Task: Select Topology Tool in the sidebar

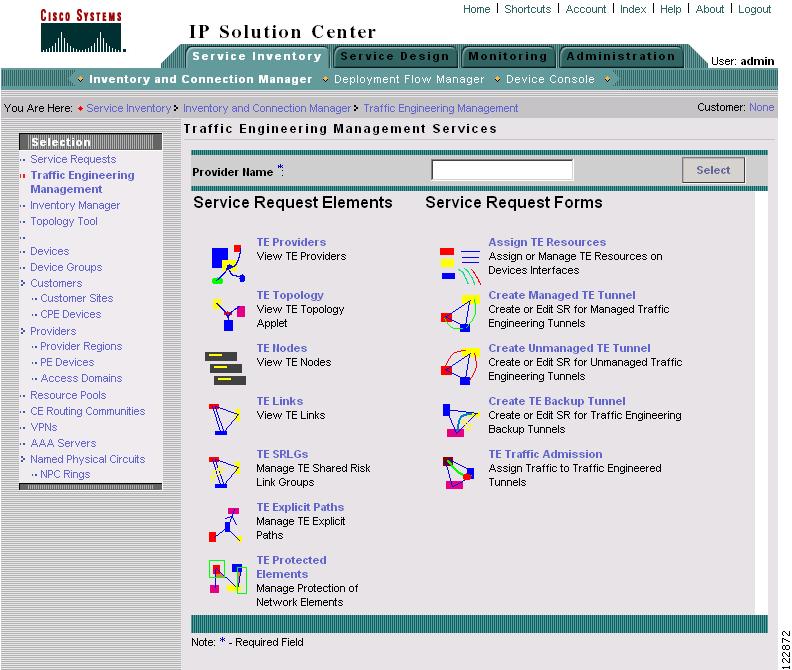Action: pyautogui.click(x=64, y=221)
